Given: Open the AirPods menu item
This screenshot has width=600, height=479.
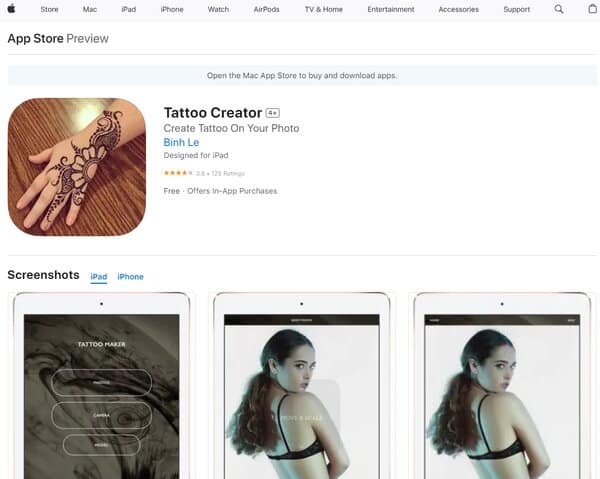Looking at the screenshot, I should coord(266,10).
